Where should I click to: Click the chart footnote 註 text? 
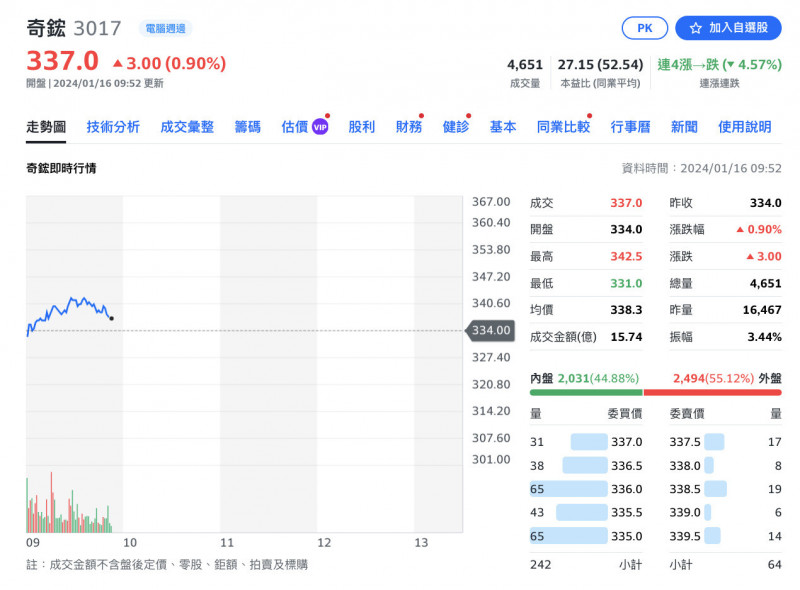coord(167,565)
